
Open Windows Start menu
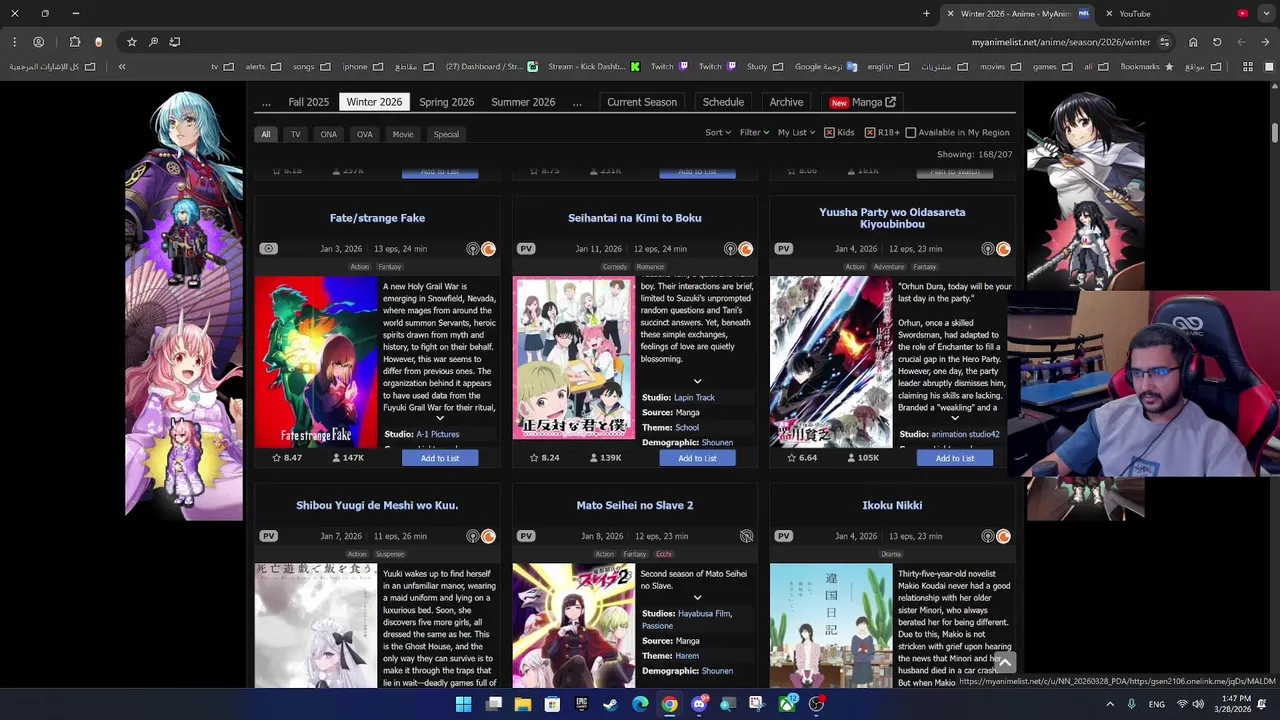463,704
